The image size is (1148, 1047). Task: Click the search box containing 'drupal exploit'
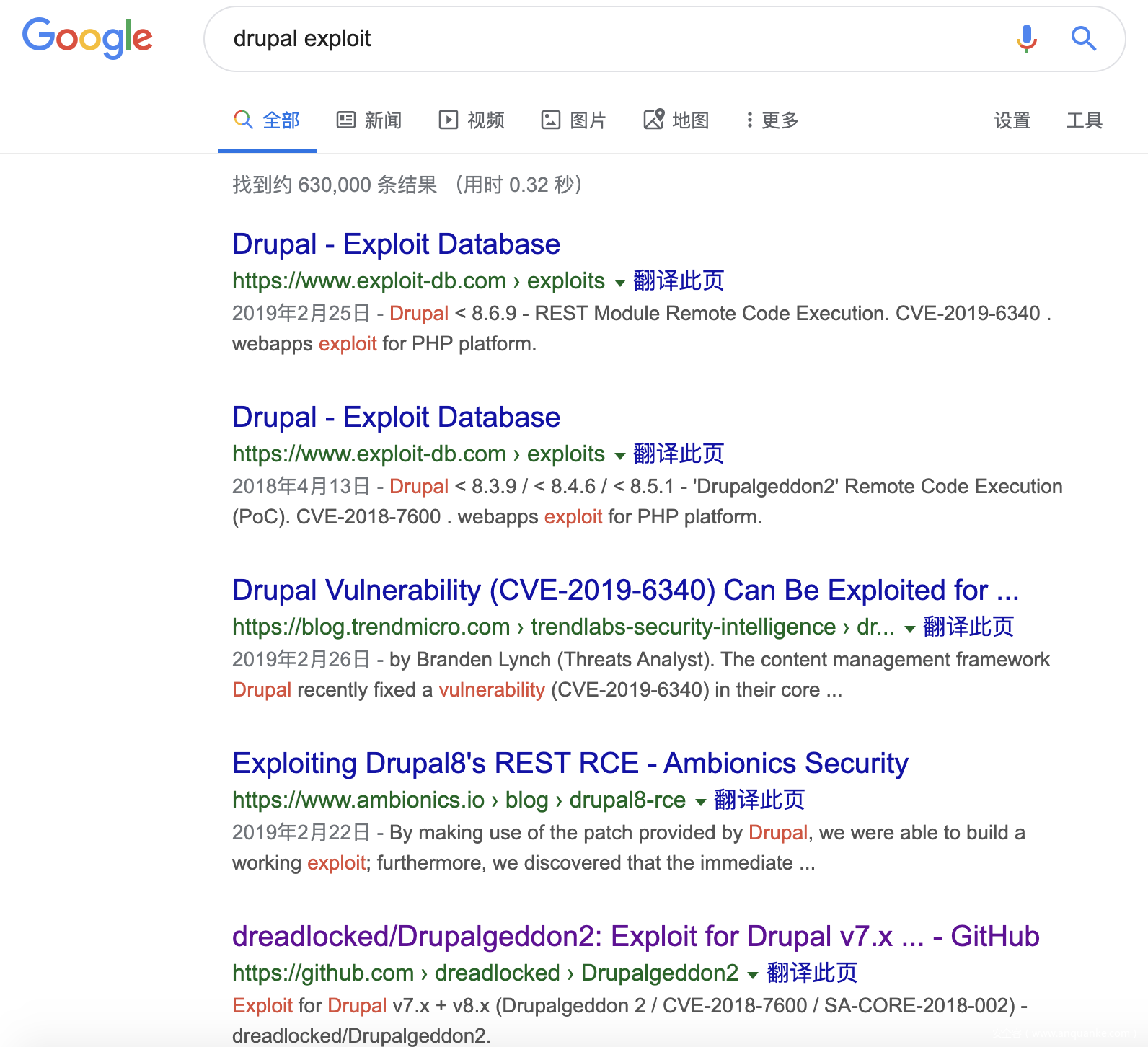coord(664,39)
